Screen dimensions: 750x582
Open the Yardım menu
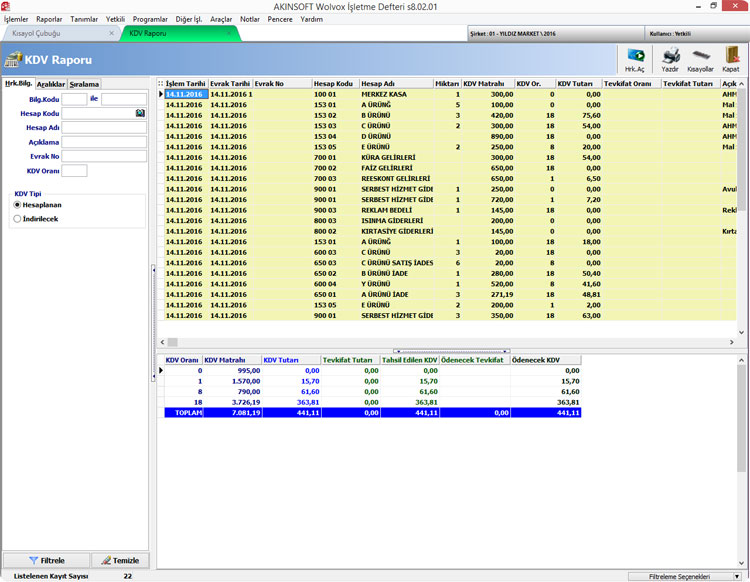[311, 19]
